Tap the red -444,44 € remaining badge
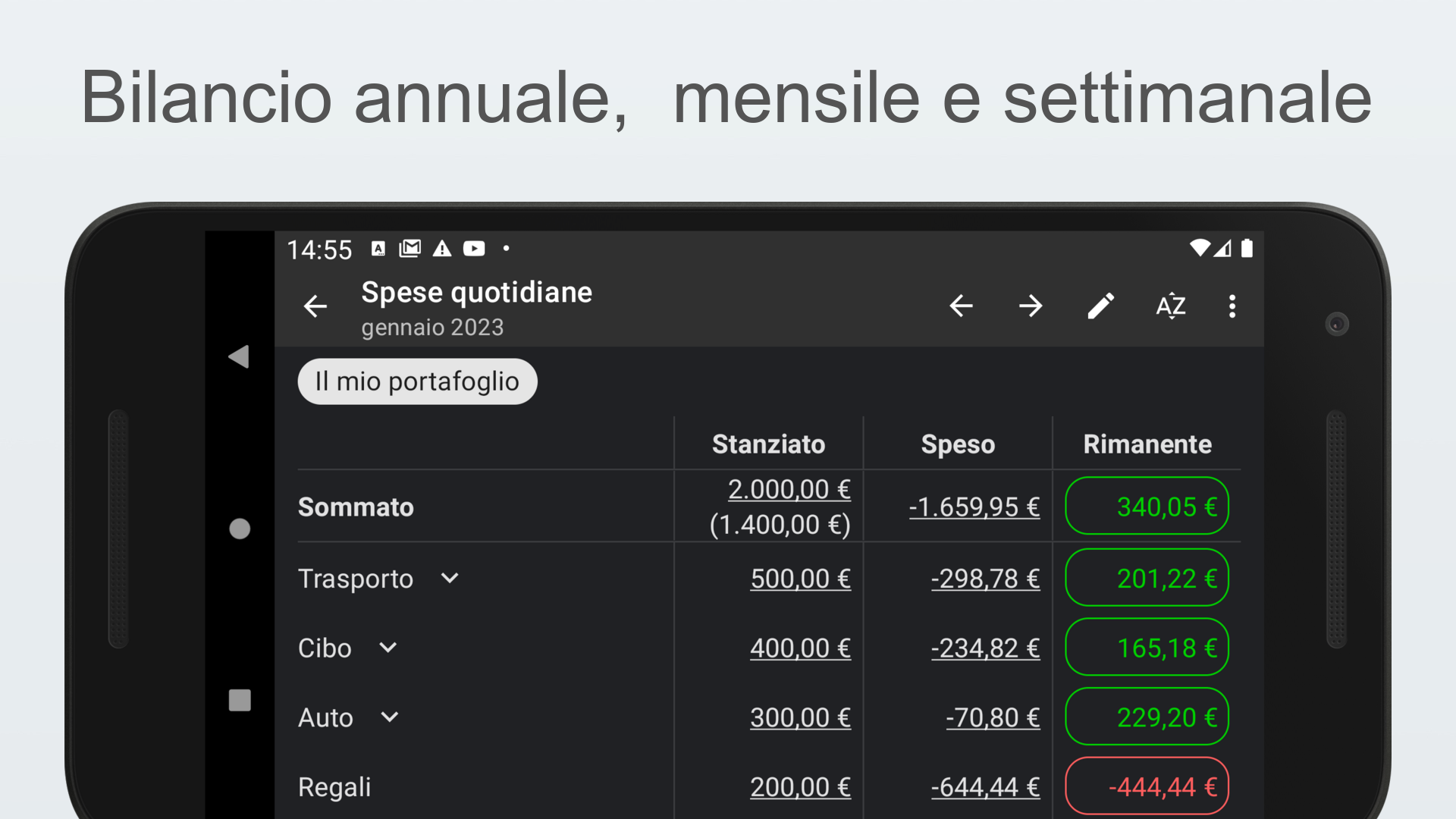The image size is (1456, 819). pos(1147,786)
